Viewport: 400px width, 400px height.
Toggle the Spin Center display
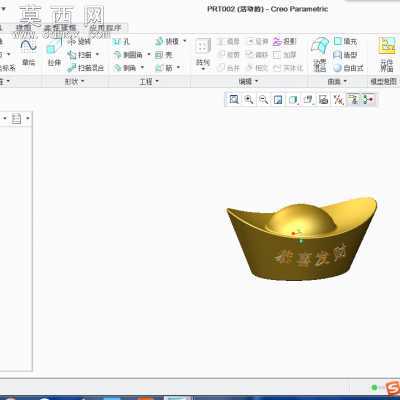click(x=368, y=99)
